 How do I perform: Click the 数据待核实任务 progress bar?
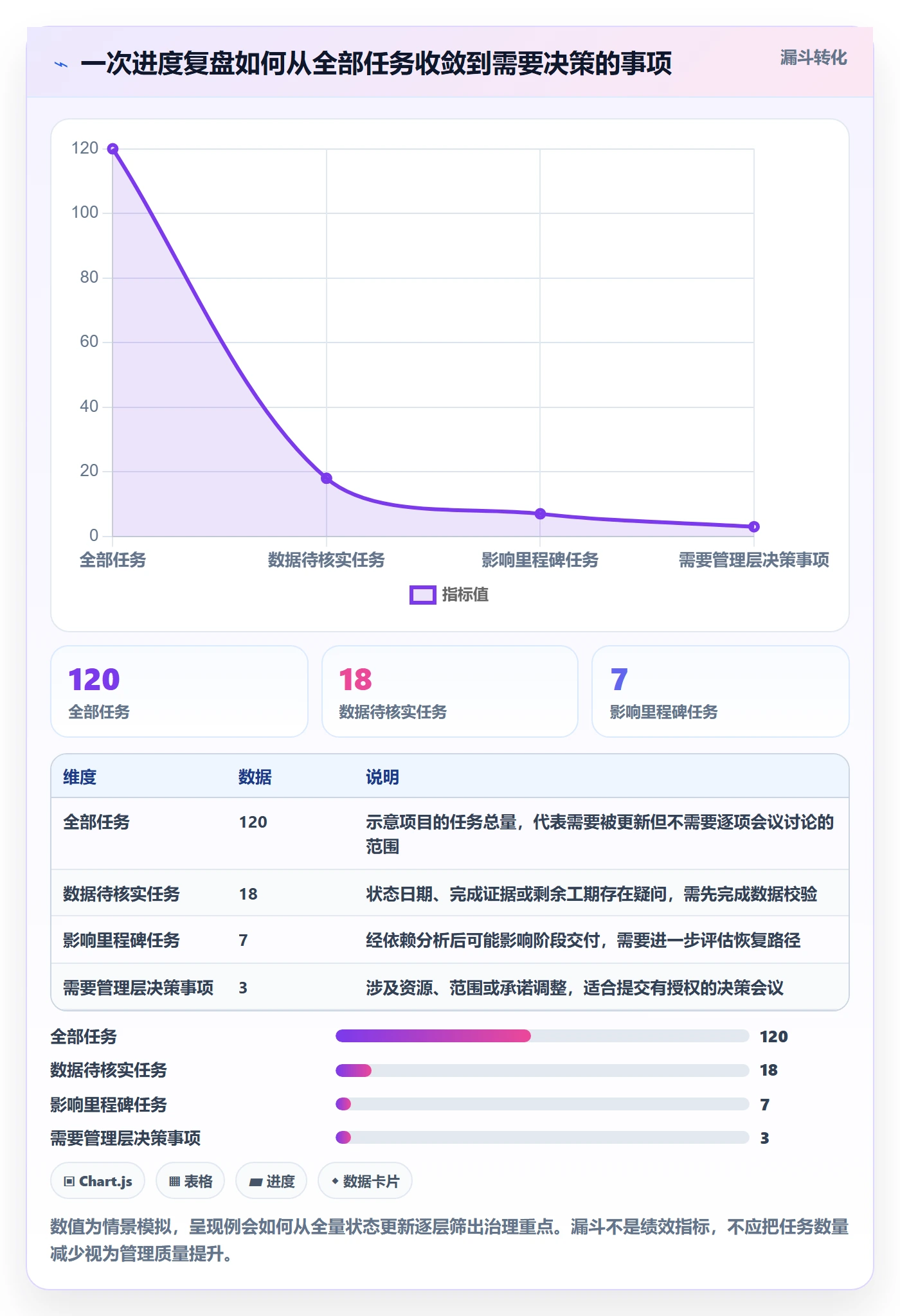[x=543, y=1071]
